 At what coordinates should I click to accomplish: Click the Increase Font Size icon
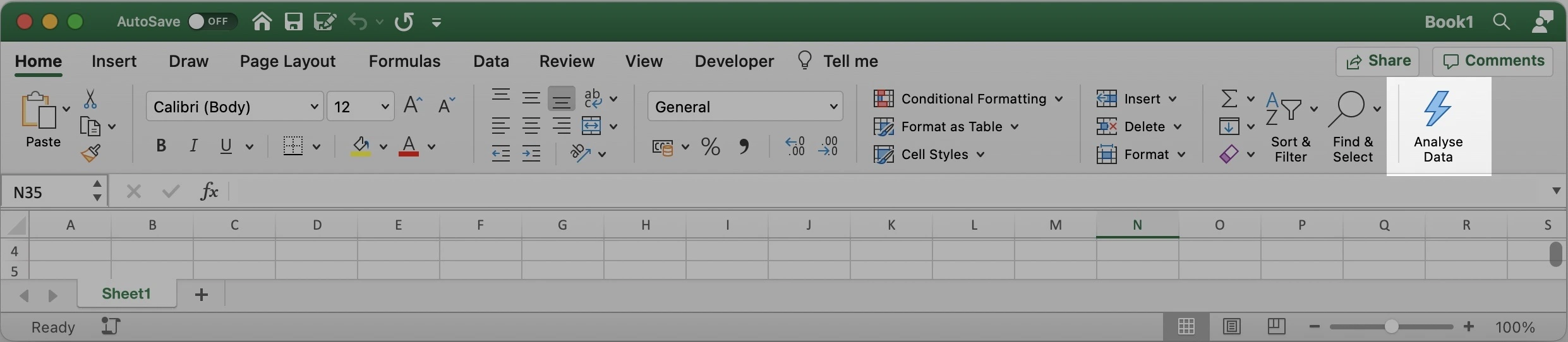tap(413, 105)
